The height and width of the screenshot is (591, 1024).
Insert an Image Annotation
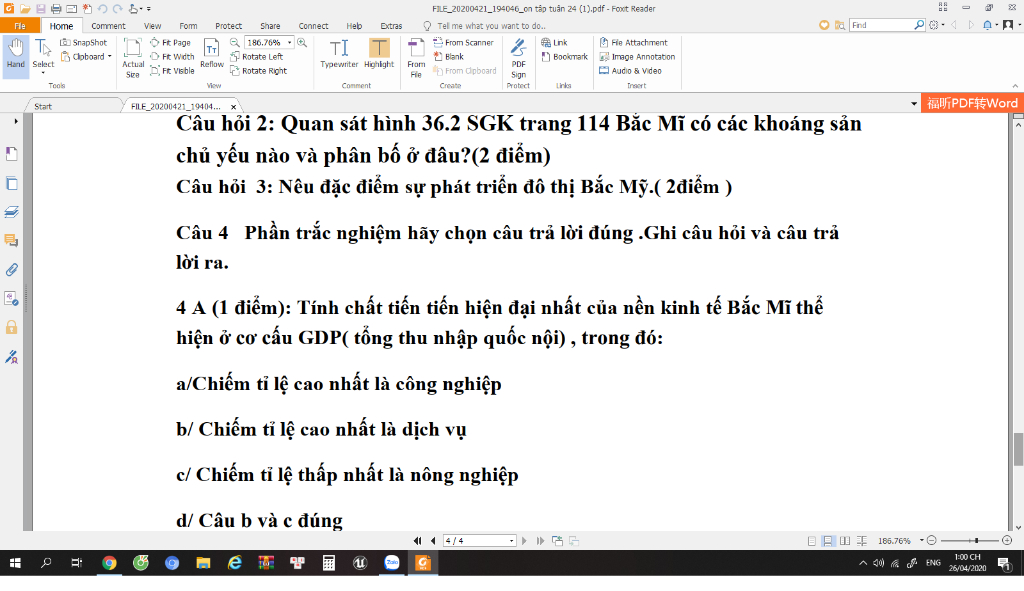(x=637, y=57)
